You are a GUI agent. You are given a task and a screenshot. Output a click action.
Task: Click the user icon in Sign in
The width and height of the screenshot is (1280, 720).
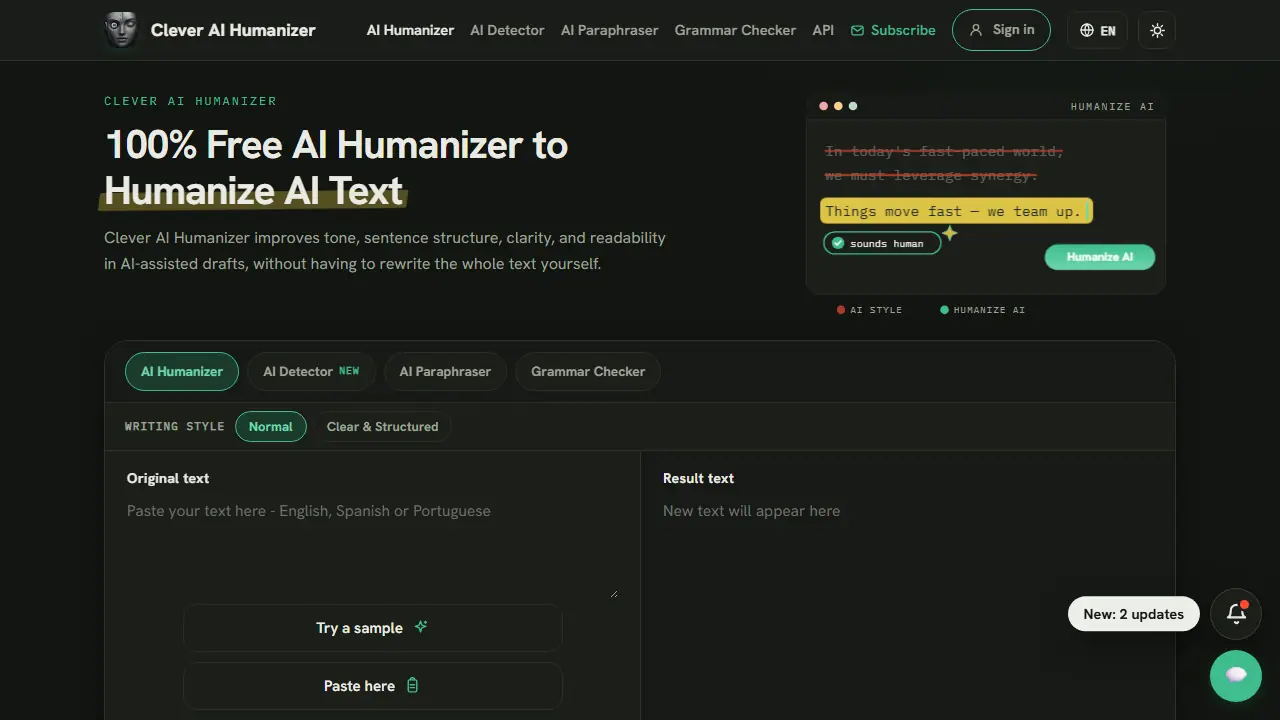click(x=976, y=30)
